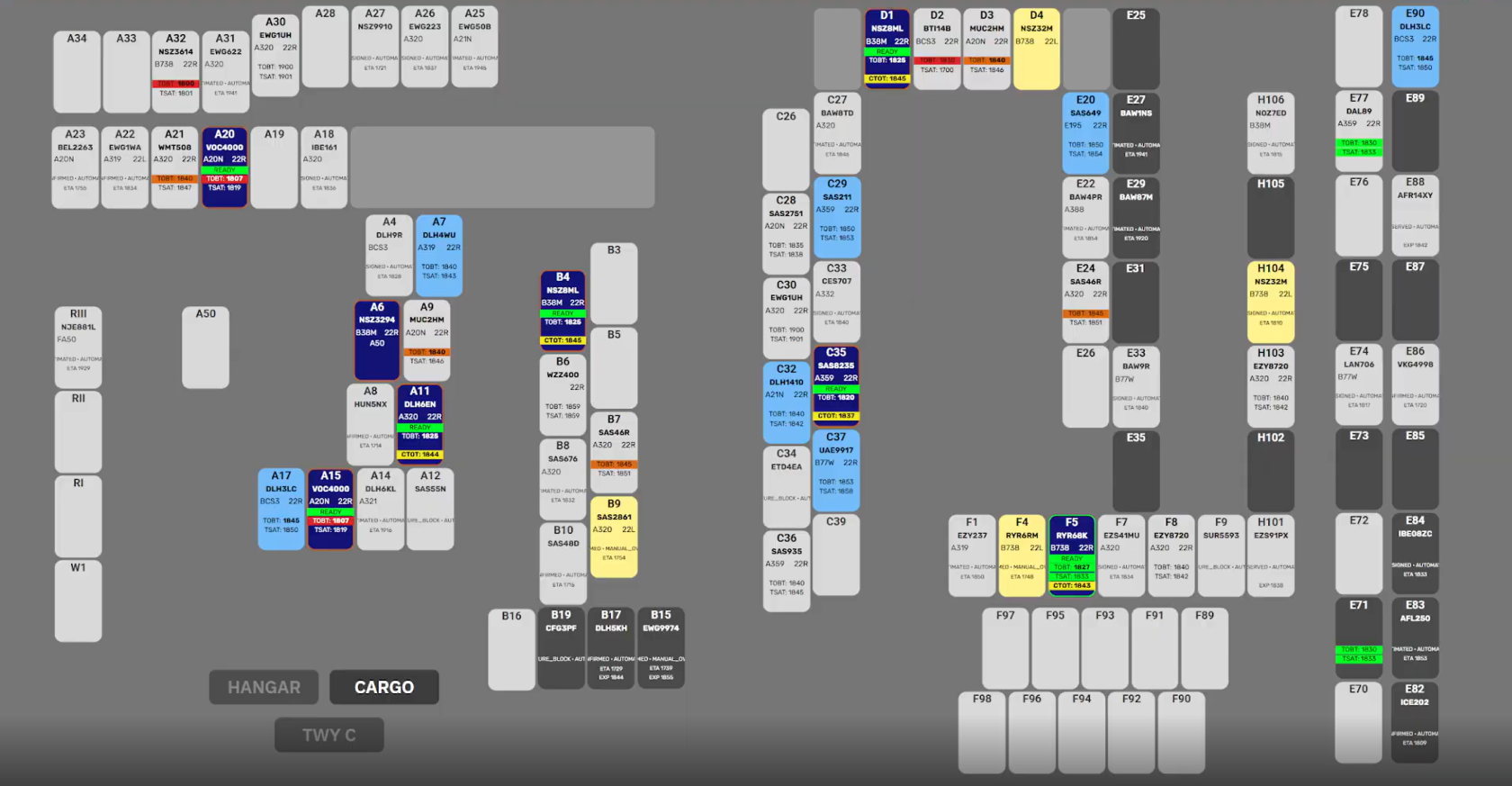Open stand A32 flight NSZ3614
The height and width of the screenshot is (786, 1512).
coord(175,72)
